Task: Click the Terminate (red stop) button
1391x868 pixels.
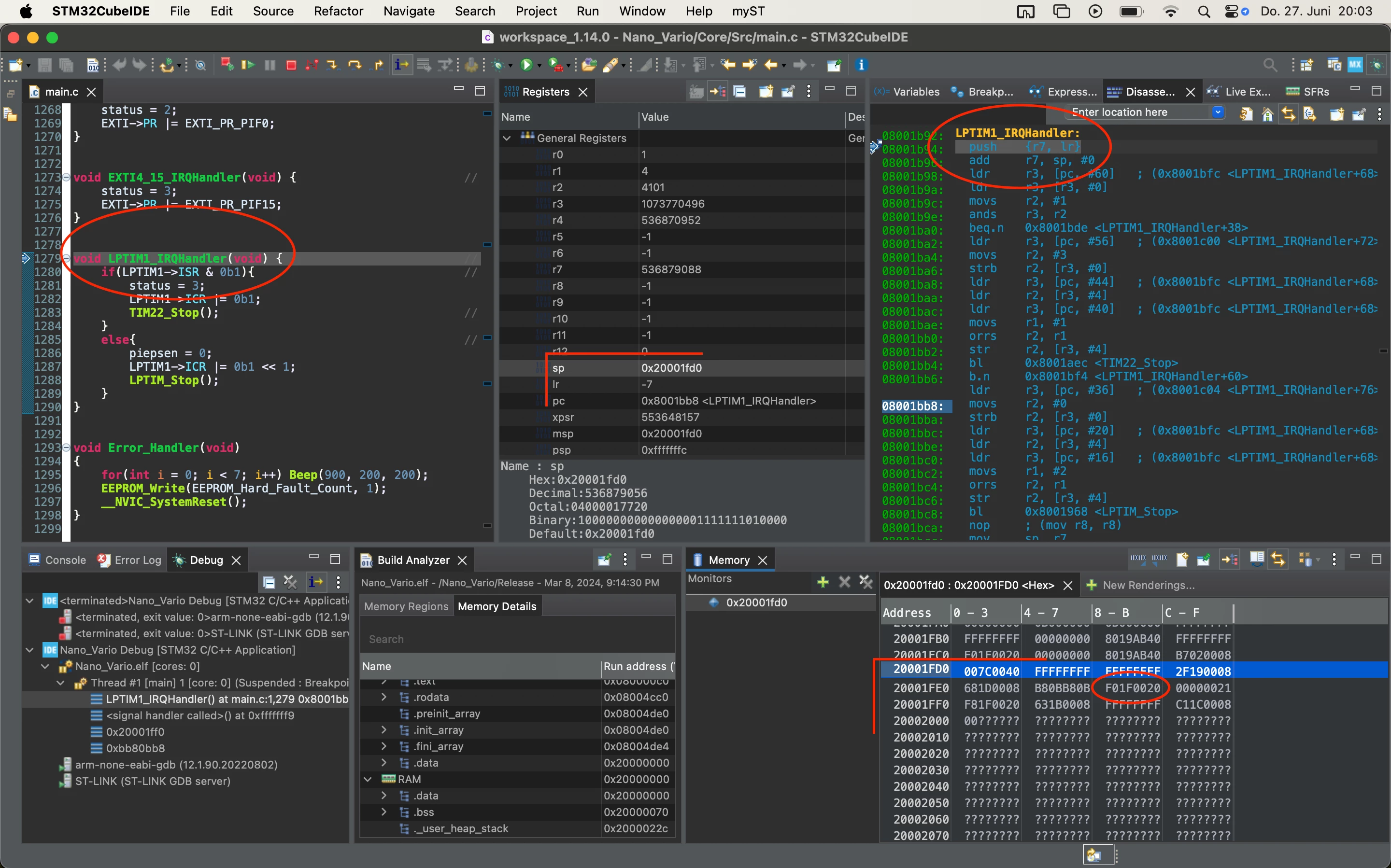Action: pyautogui.click(x=291, y=65)
